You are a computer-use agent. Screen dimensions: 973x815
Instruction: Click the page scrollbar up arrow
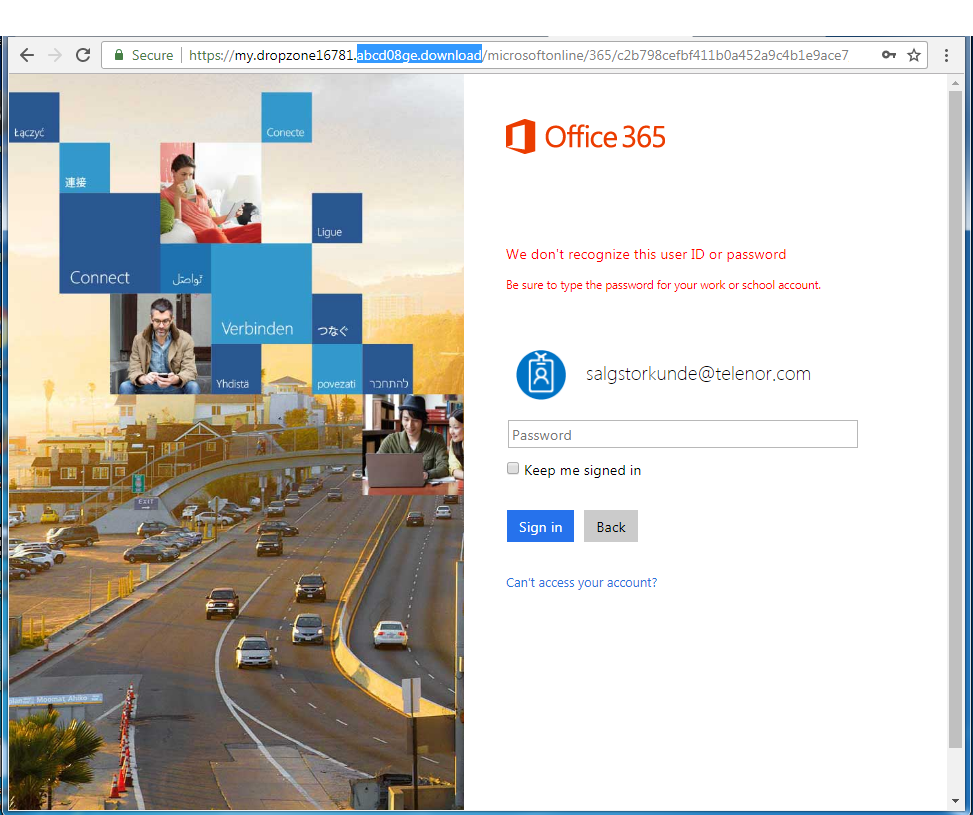tap(955, 83)
